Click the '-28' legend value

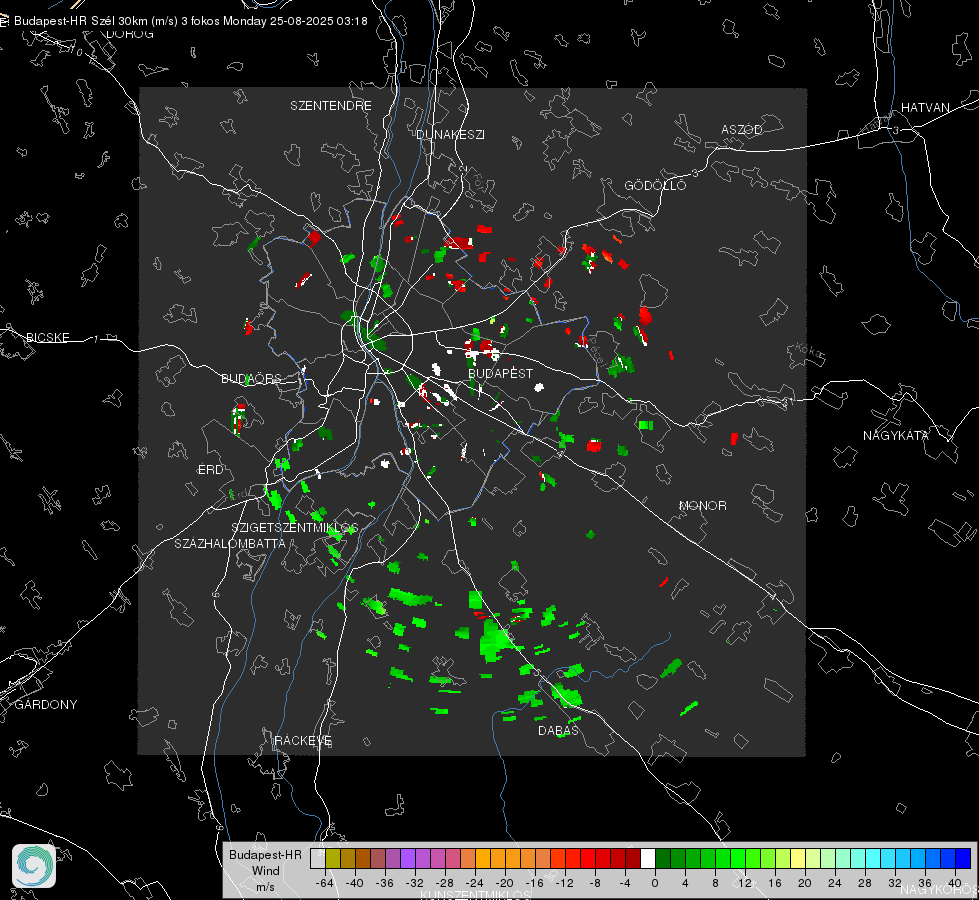pos(445,883)
